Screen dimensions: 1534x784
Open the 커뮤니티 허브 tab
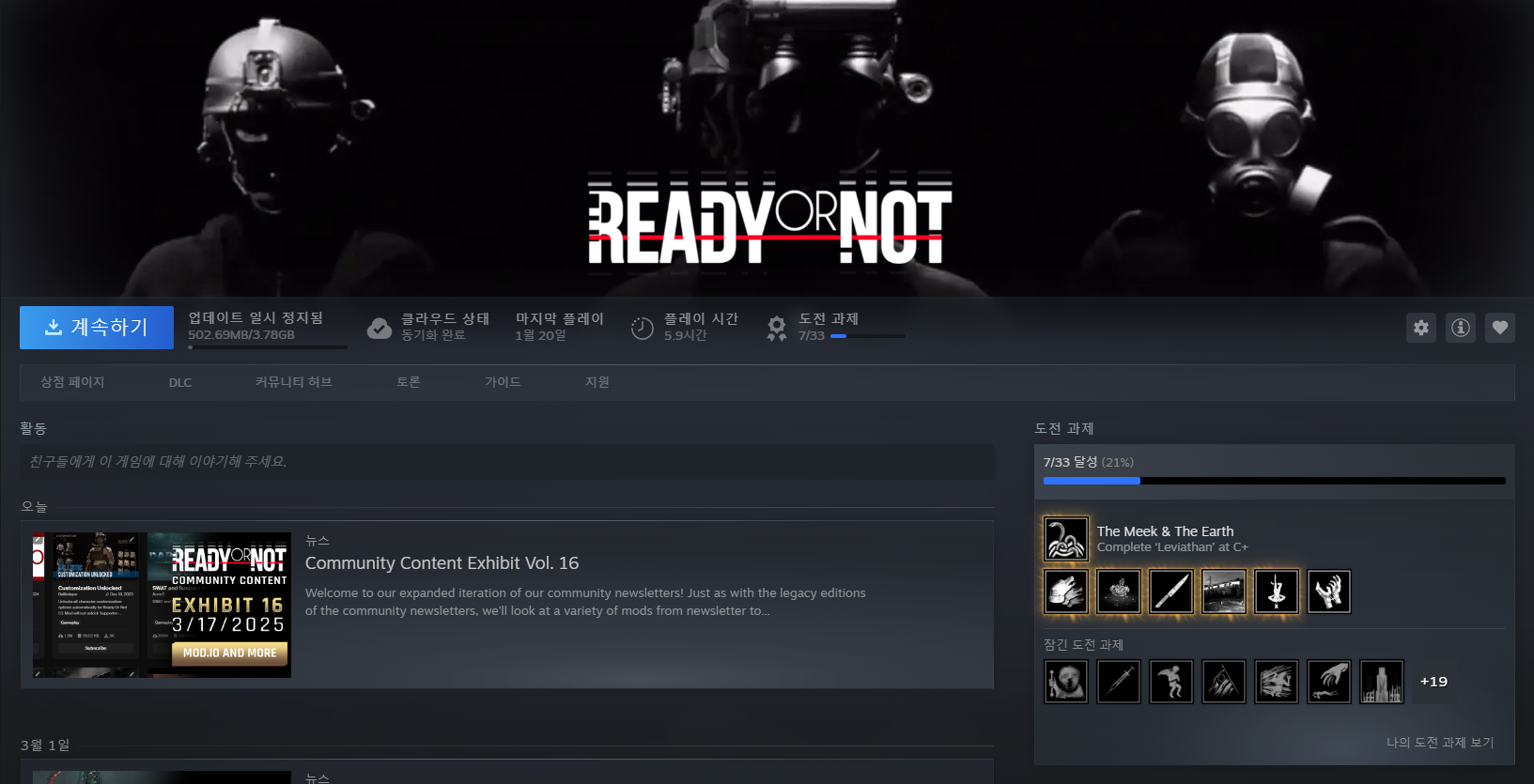(x=294, y=382)
